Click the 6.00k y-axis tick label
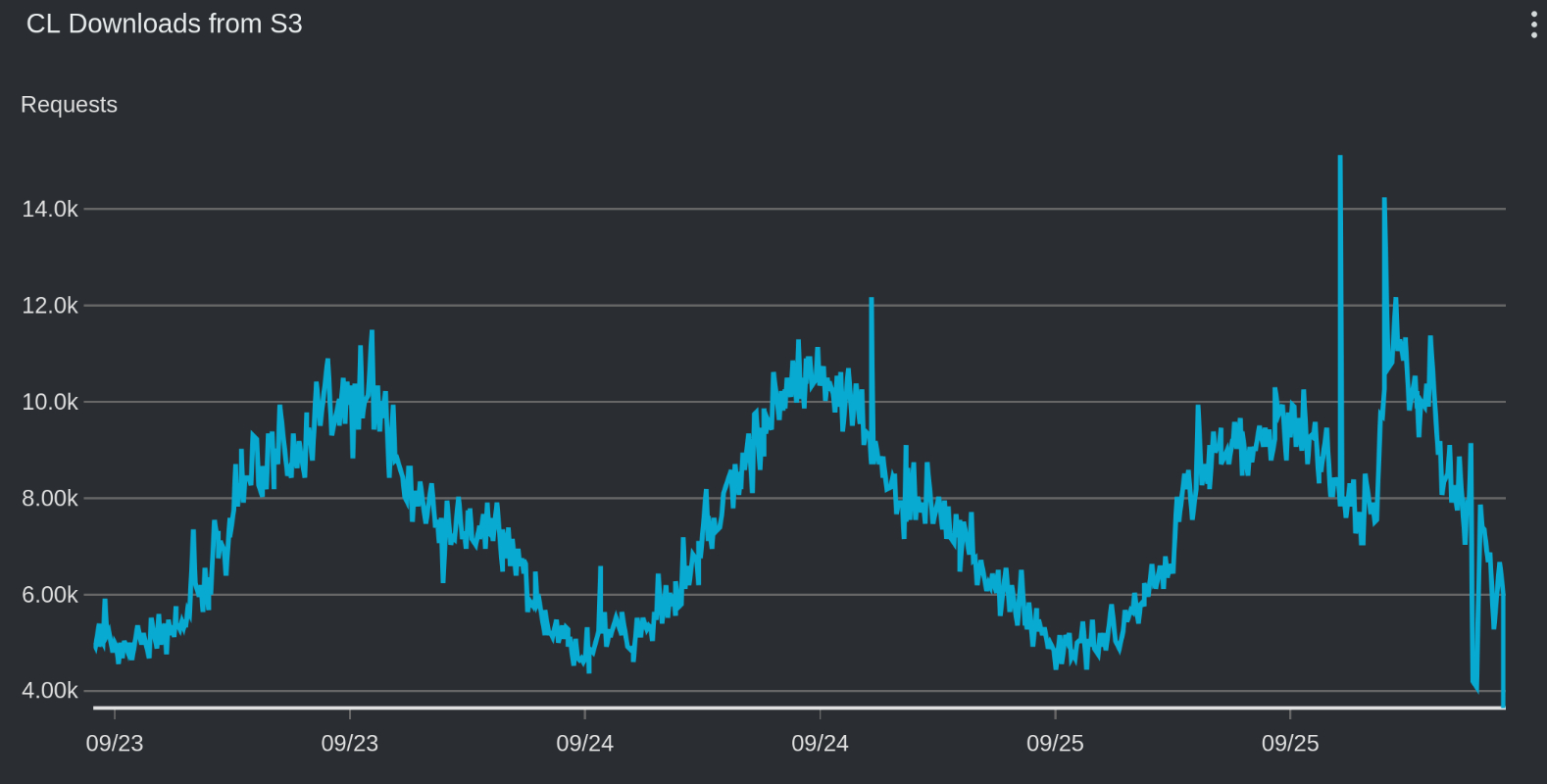The image size is (1547, 784). (50, 595)
